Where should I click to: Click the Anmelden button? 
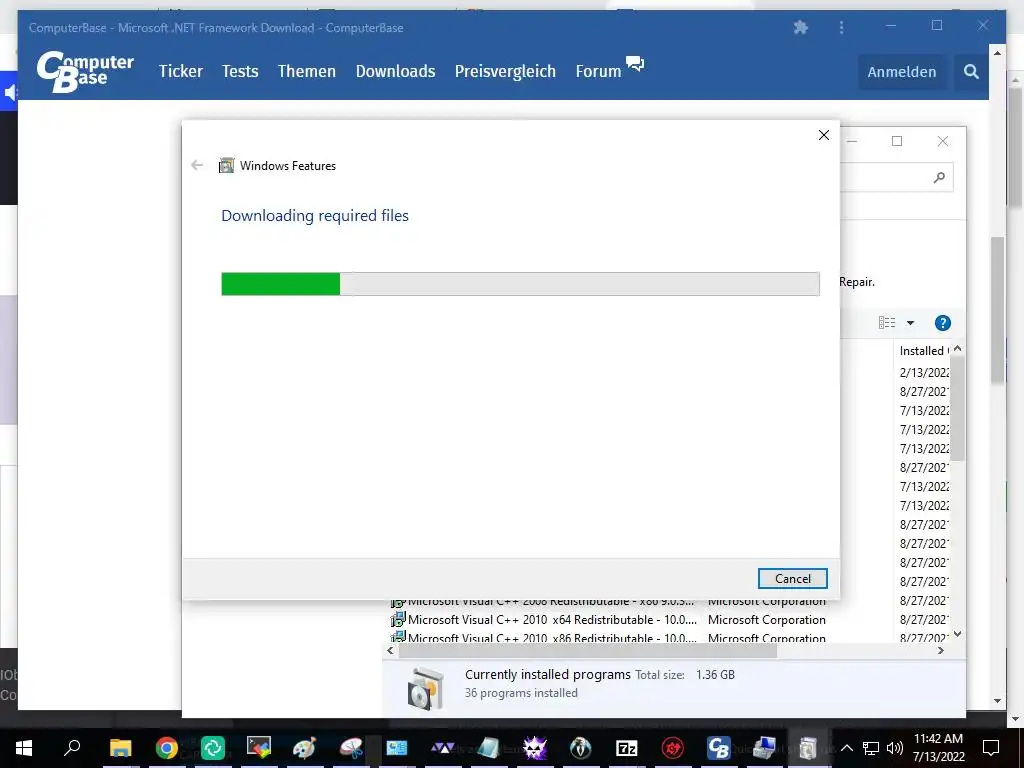tap(901, 72)
